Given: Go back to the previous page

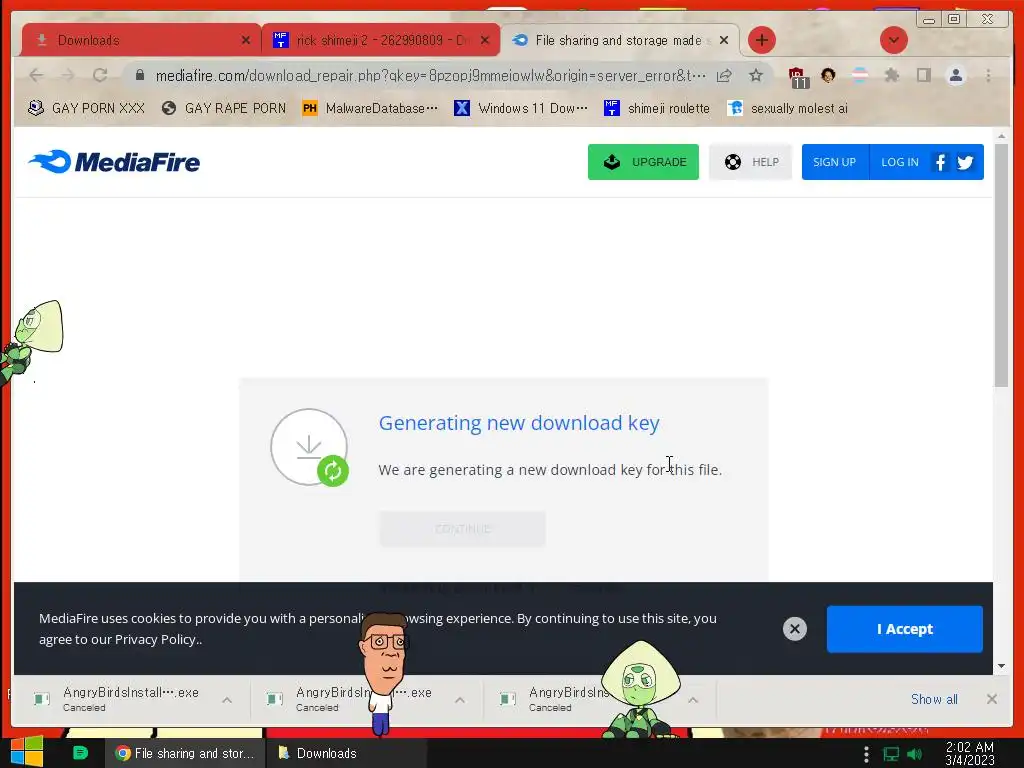Looking at the screenshot, I should pyautogui.click(x=37, y=76).
